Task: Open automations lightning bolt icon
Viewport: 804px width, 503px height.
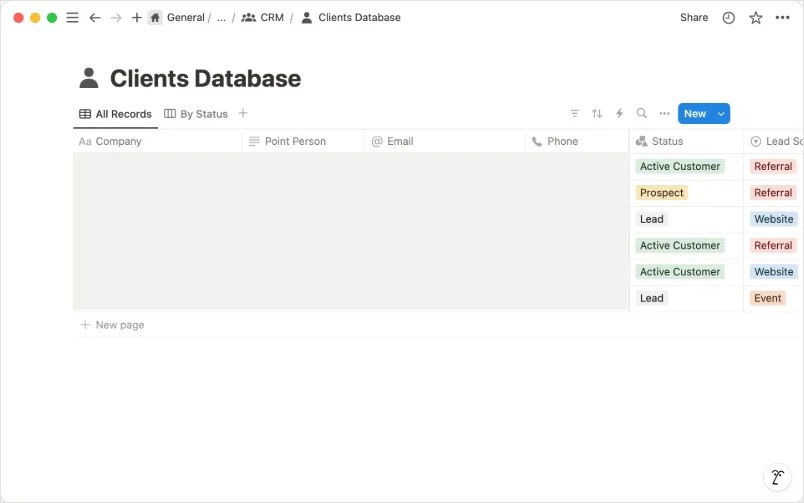Action: pyautogui.click(x=619, y=113)
